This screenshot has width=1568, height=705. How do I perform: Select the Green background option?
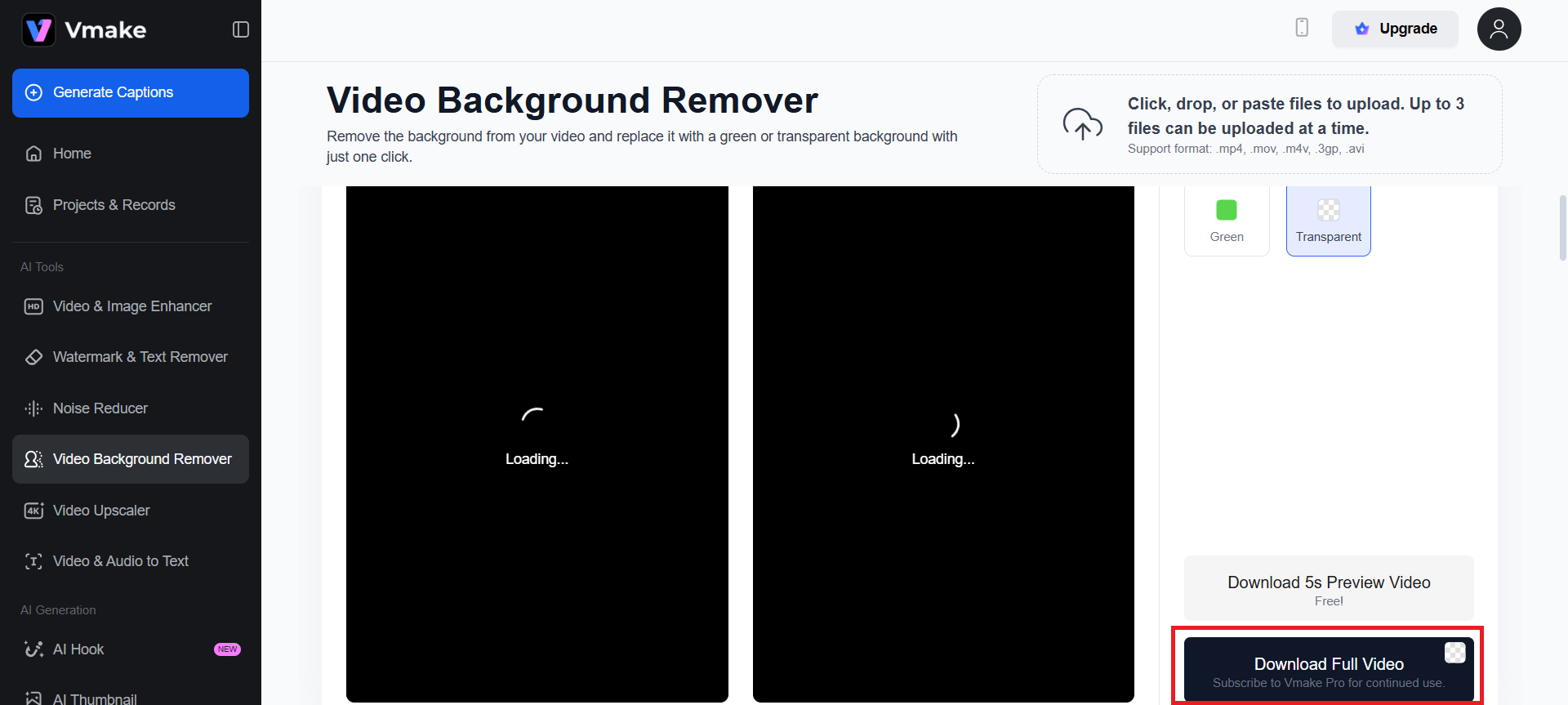(1227, 221)
